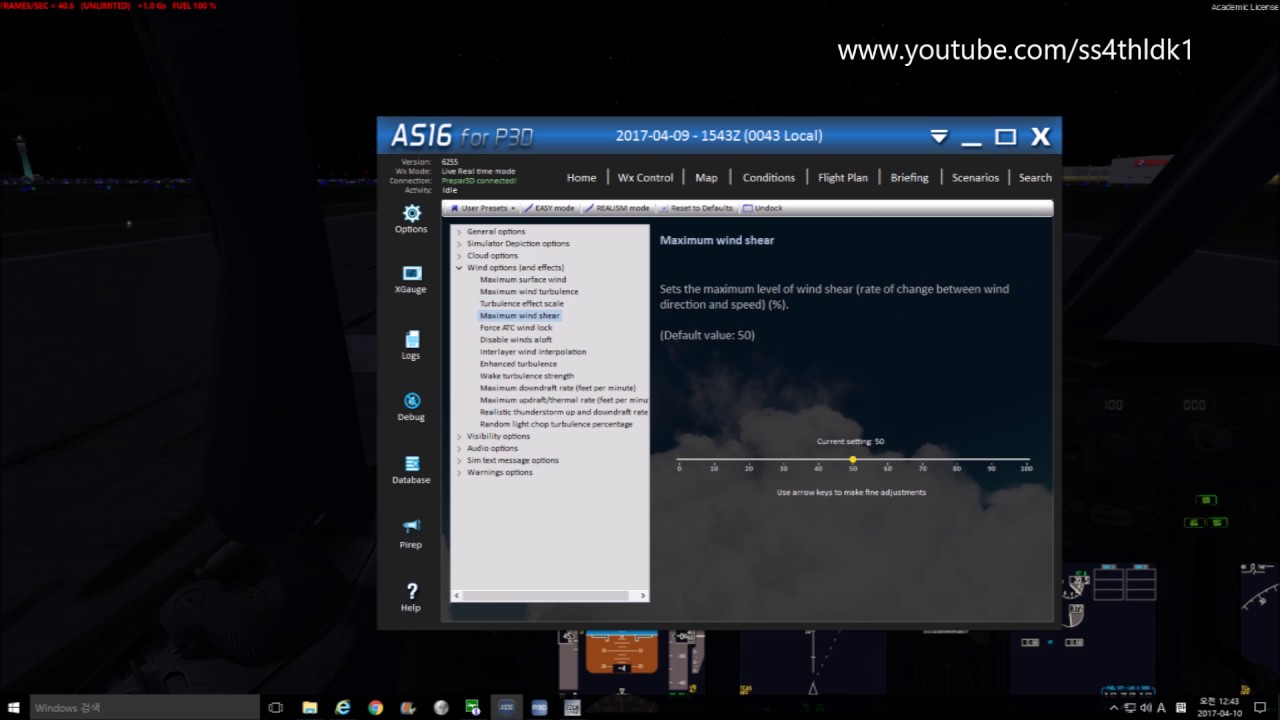This screenshot has height=720, width=1280.
Task: Open File Explorer from the taskbar
Action: [x=310, y=707]
